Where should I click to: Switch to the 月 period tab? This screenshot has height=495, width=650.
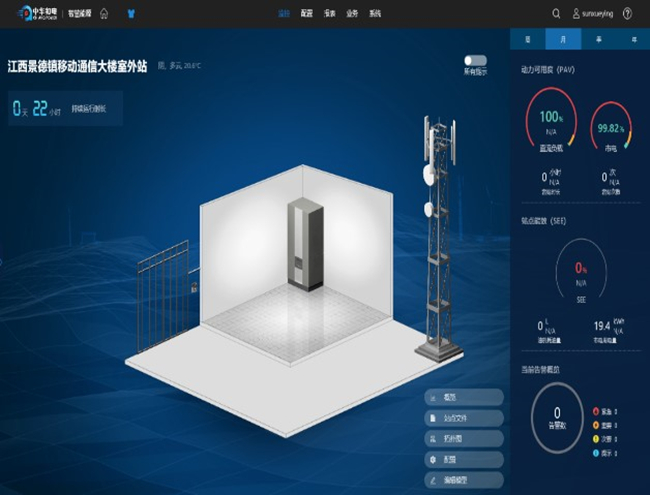563,39
